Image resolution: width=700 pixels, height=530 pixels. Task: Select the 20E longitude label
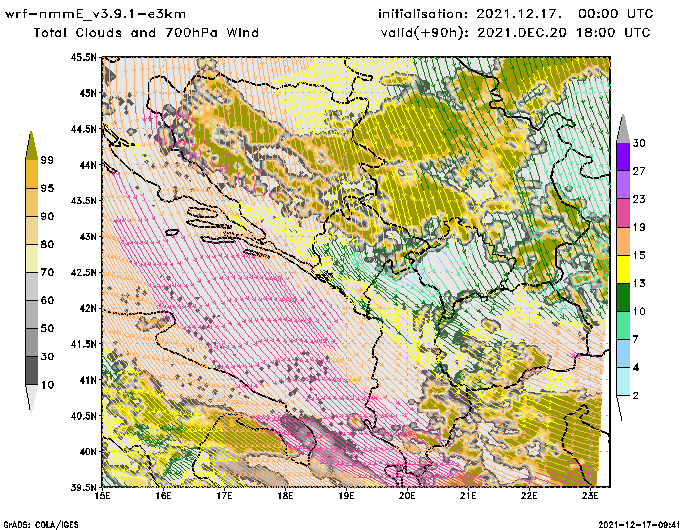pos(407,496)
